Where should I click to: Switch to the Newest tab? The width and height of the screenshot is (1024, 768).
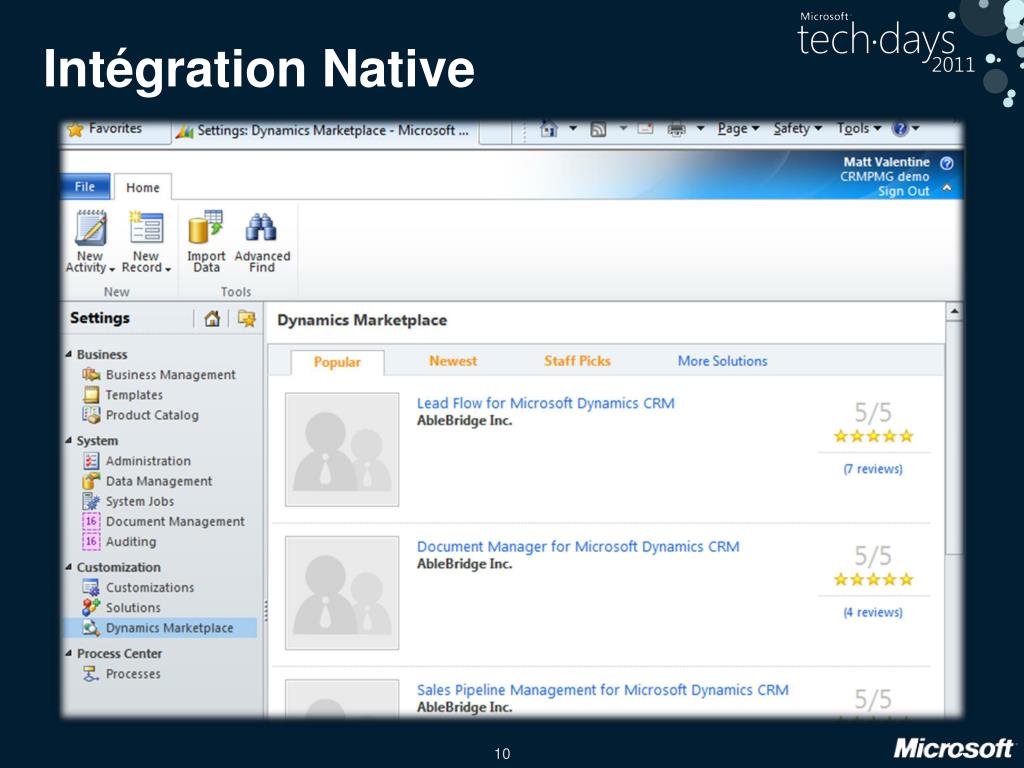pos(453,361)
